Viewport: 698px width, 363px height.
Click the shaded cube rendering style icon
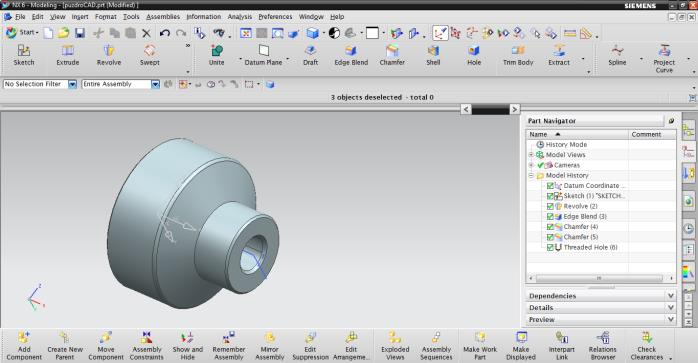(312, 33)
